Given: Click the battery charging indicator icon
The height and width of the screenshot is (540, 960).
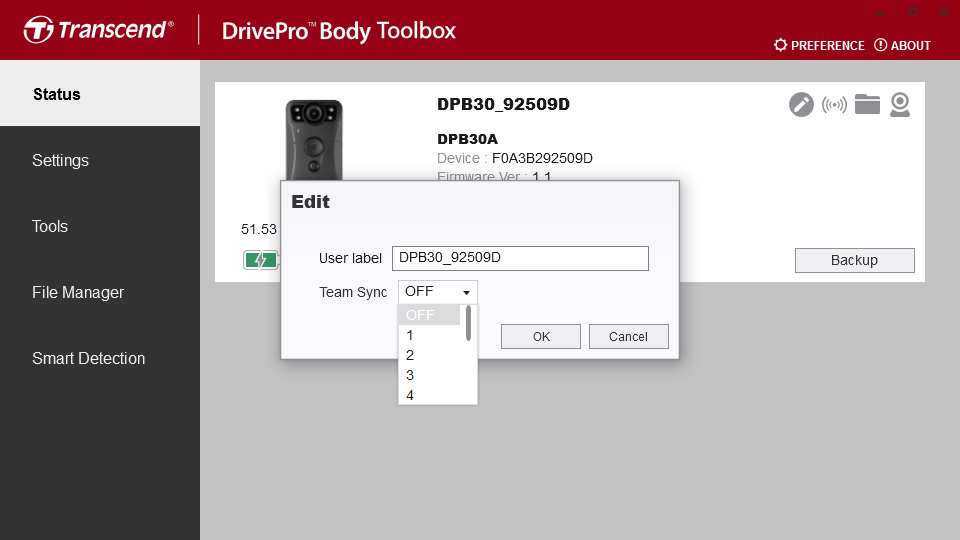Looking at the screenshot, I should tap(261, 260).
